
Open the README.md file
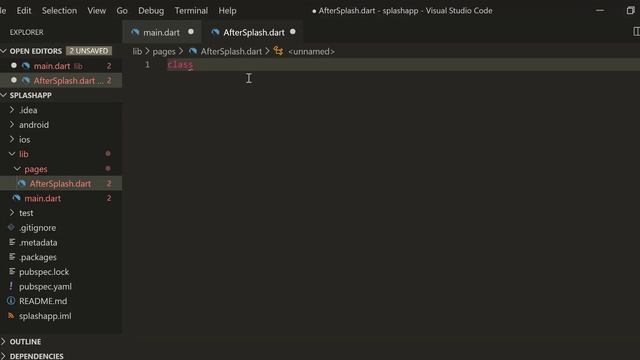coord(61,301)
